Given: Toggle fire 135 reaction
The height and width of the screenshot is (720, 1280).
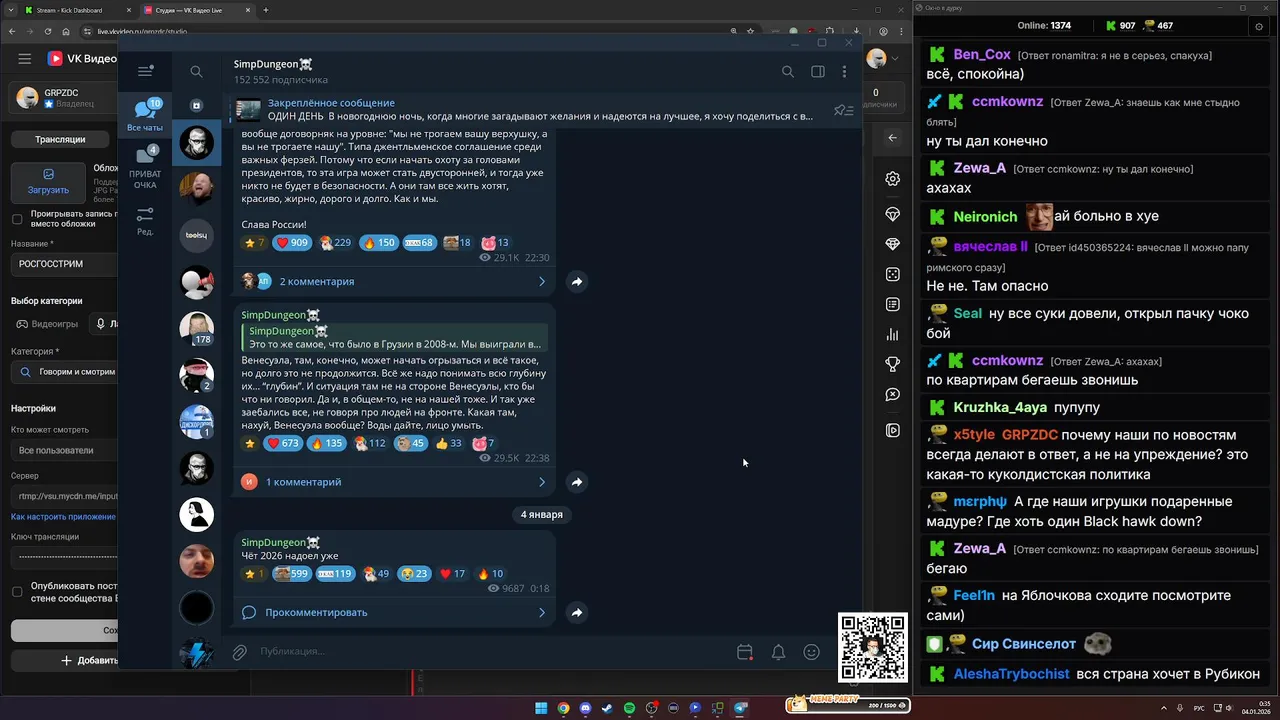Looking at the screenshot, I should pyautogui.click(x=326, y=443).
